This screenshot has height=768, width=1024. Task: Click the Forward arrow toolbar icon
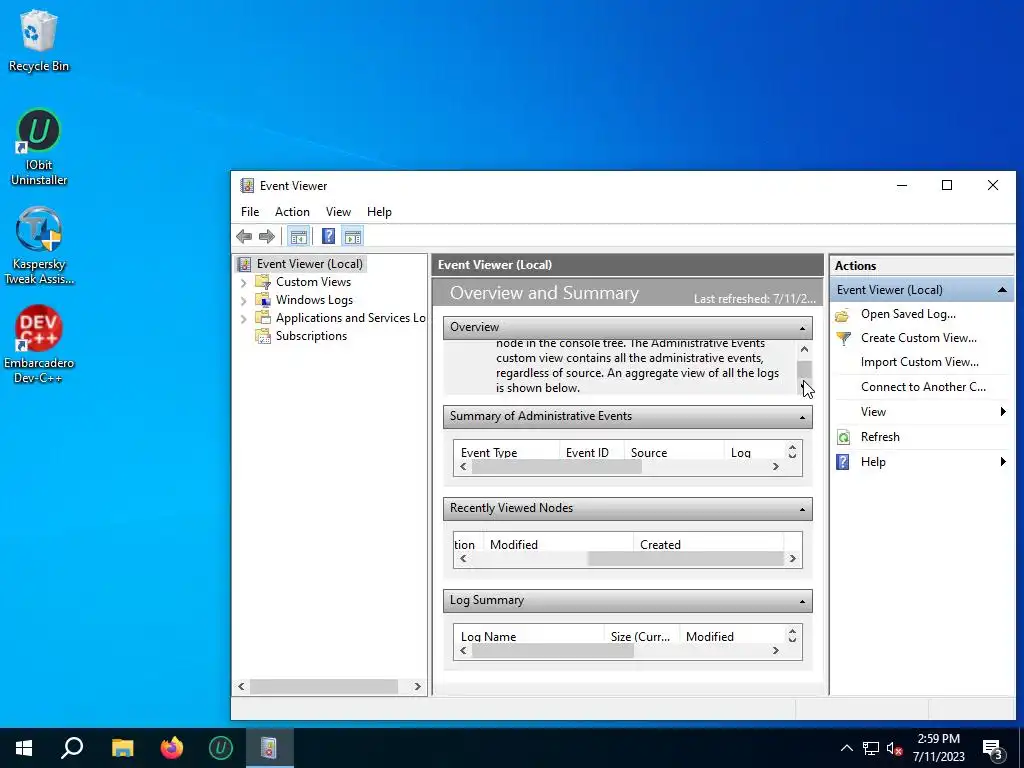[266, 236]
